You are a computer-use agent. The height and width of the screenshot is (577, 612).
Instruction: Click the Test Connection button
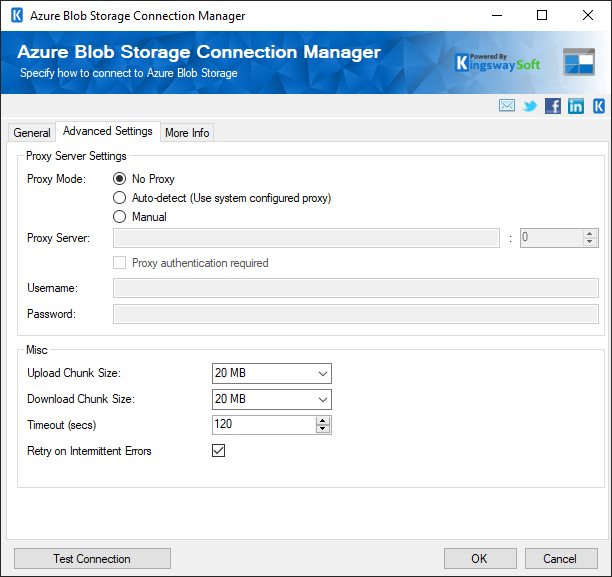click(92, 559)
